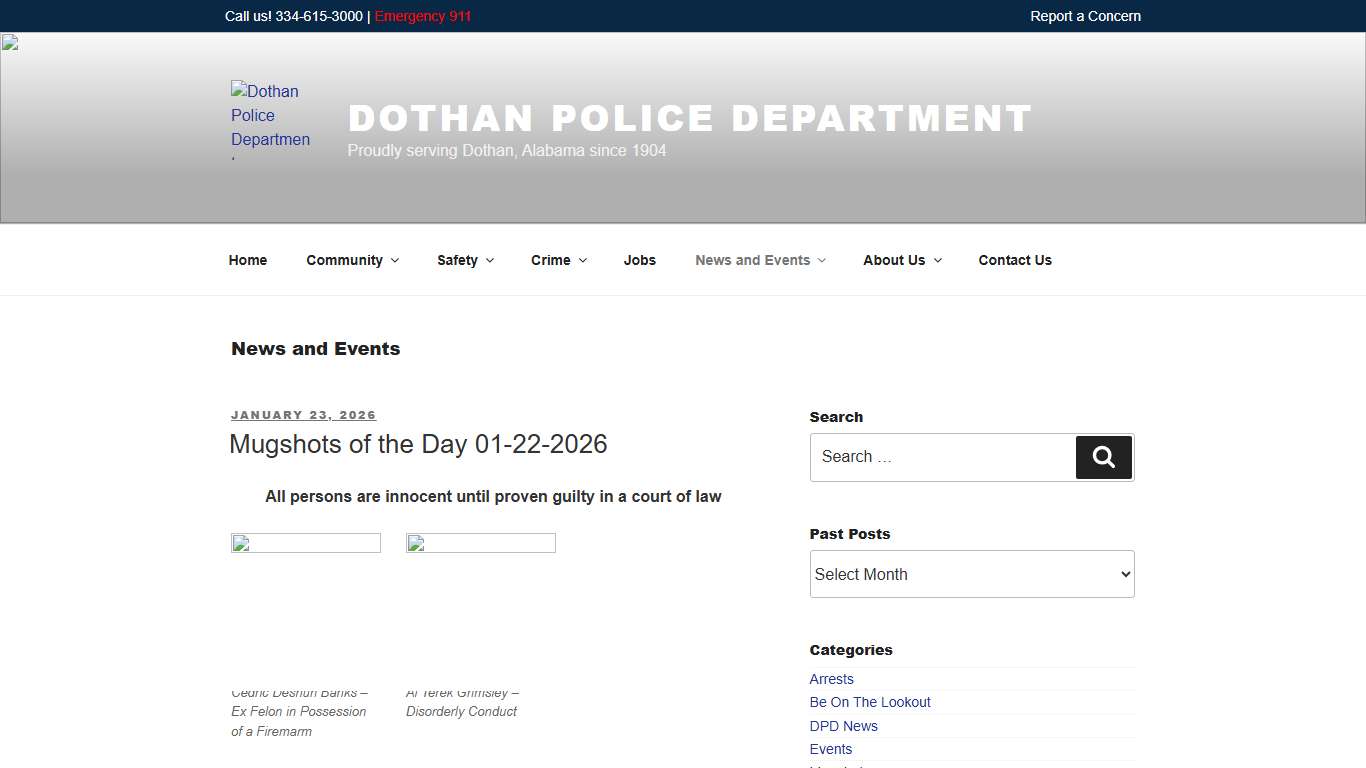1366x768 pixels.
Task: Open the Report a Concern link
Action: 1085,16
